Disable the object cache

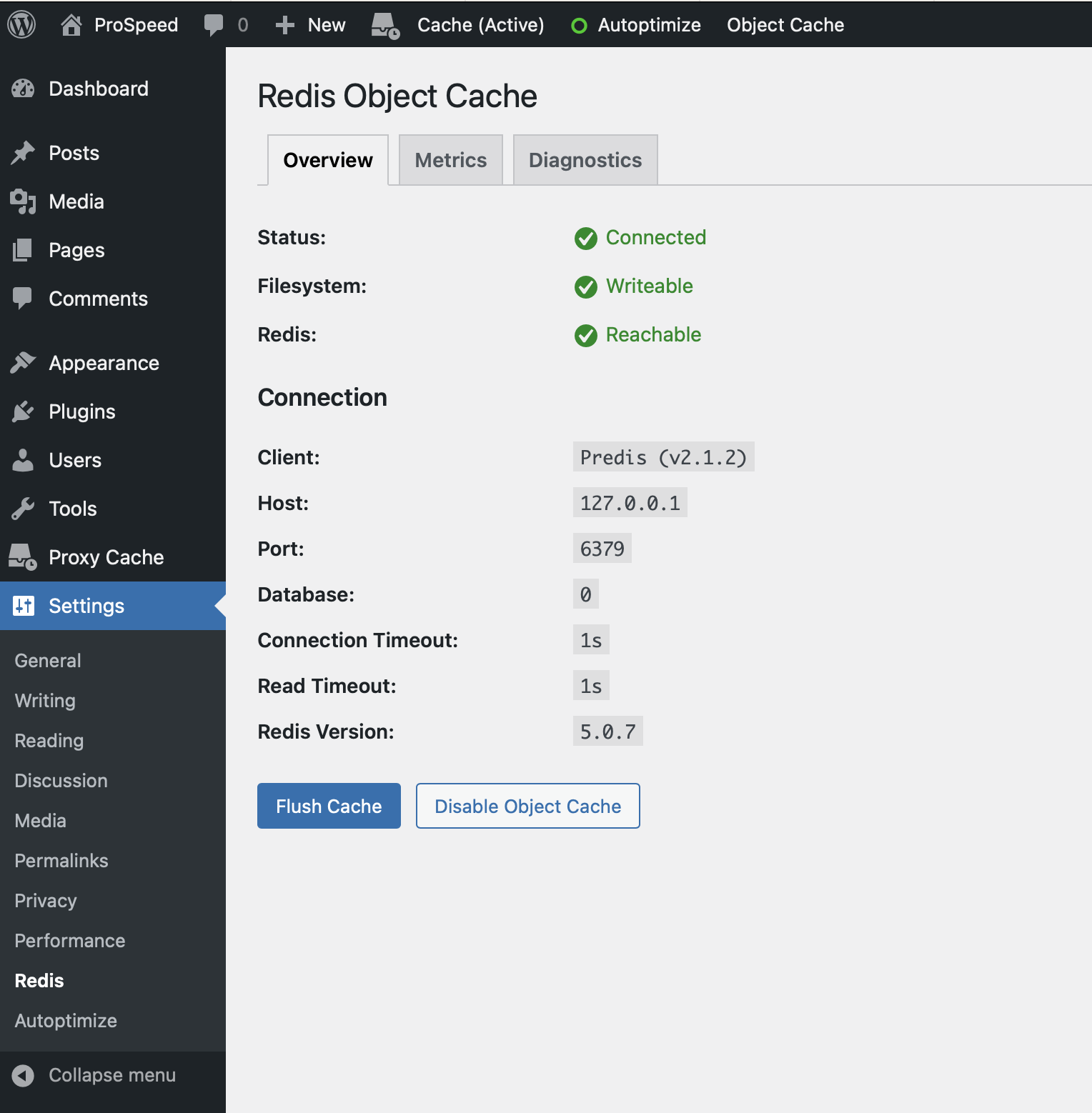click(527, 806)
